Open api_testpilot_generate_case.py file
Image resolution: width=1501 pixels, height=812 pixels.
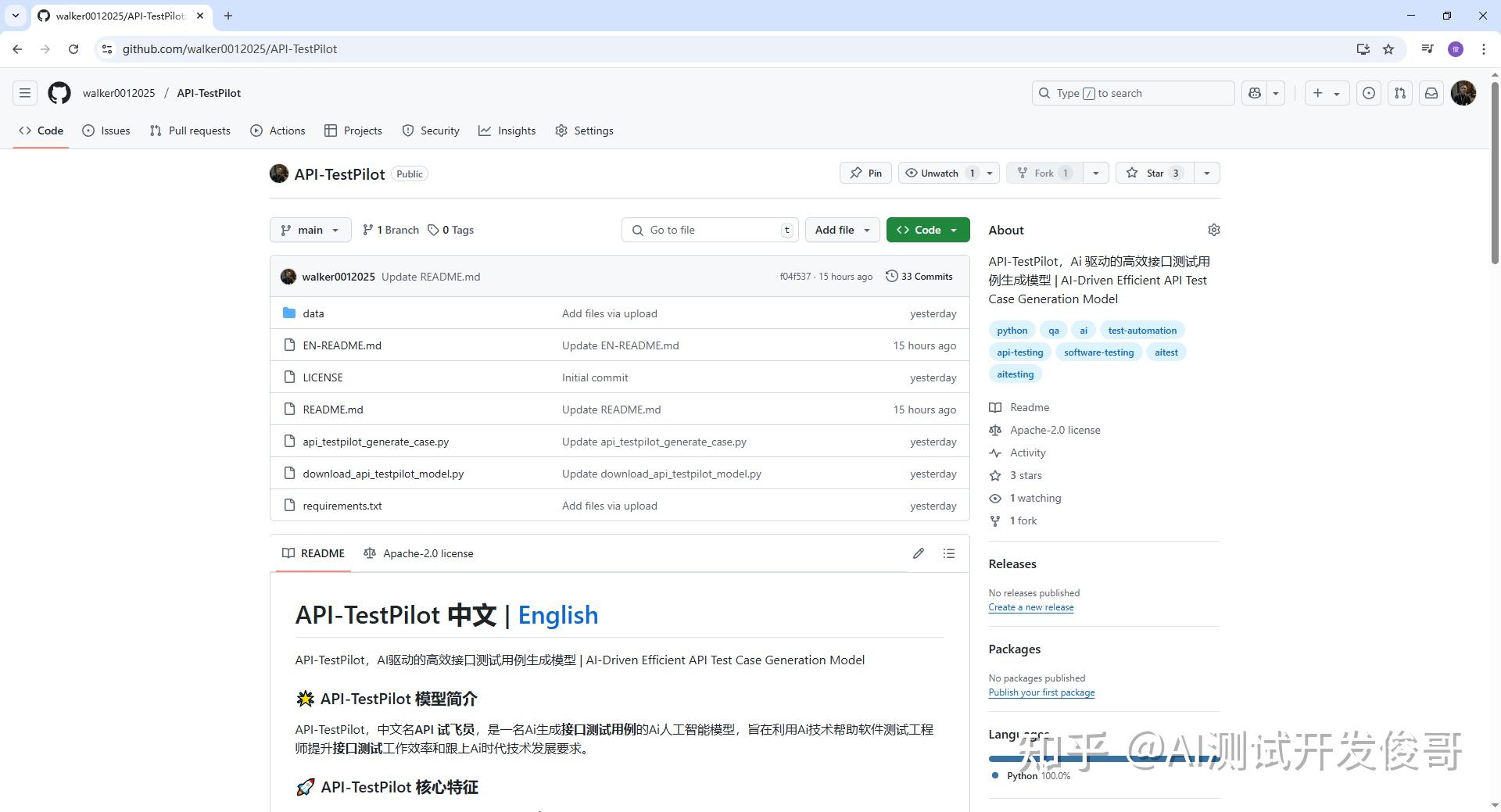376,442
